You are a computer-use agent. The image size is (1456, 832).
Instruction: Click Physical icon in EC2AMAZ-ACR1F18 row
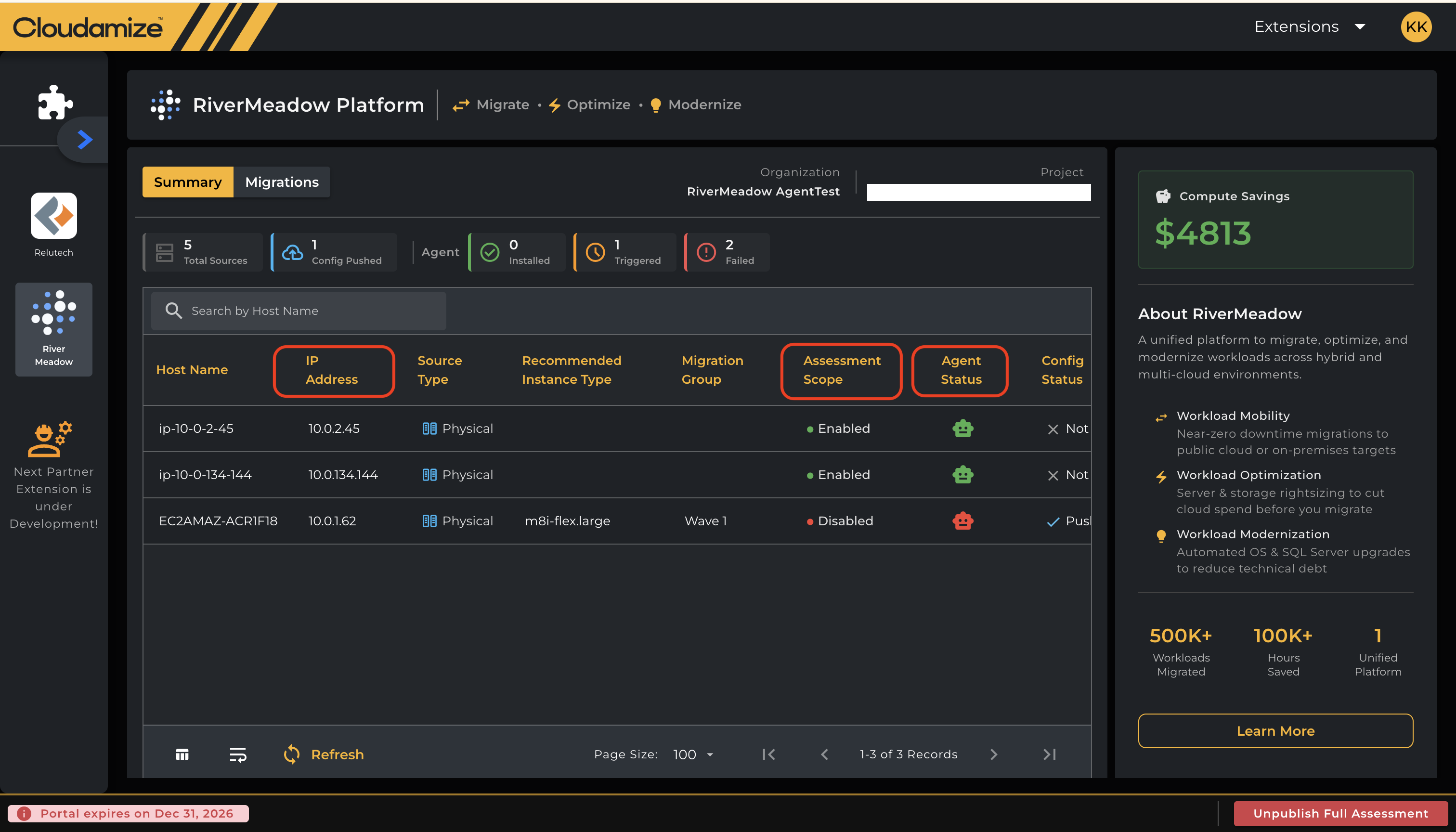pos(429,521)
